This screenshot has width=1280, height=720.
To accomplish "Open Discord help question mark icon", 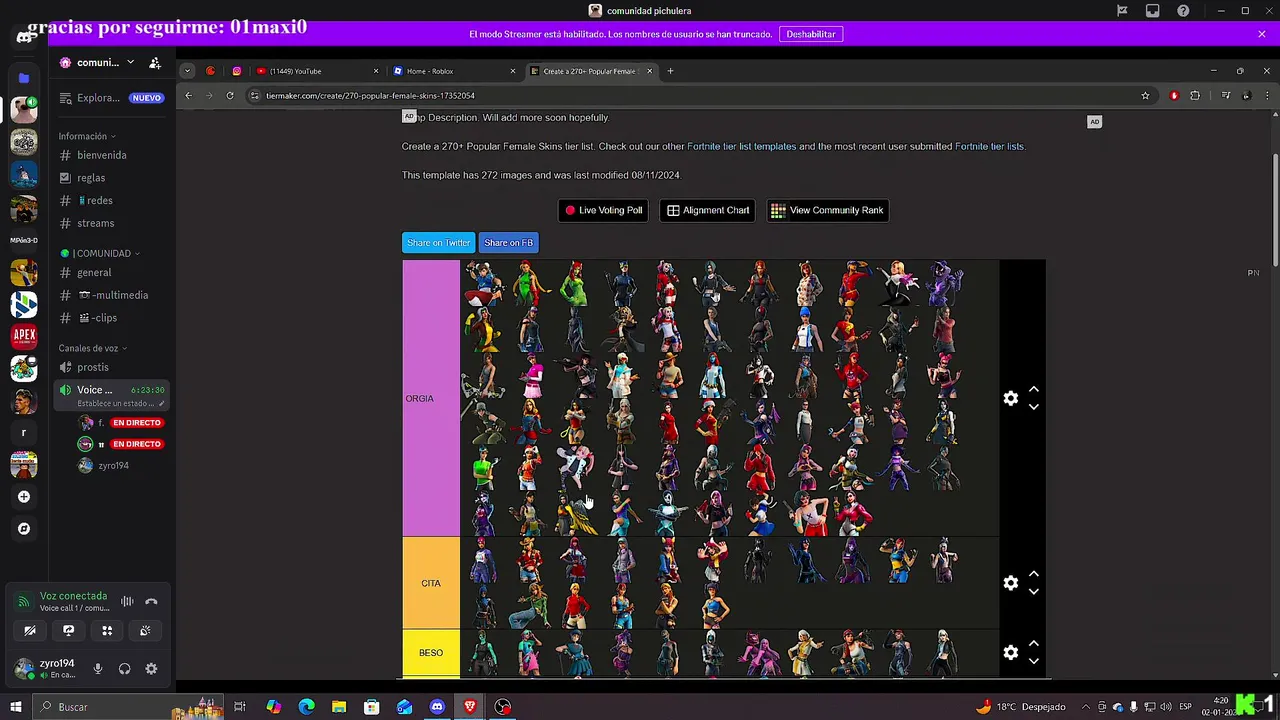I will (x=1184, y=11).
